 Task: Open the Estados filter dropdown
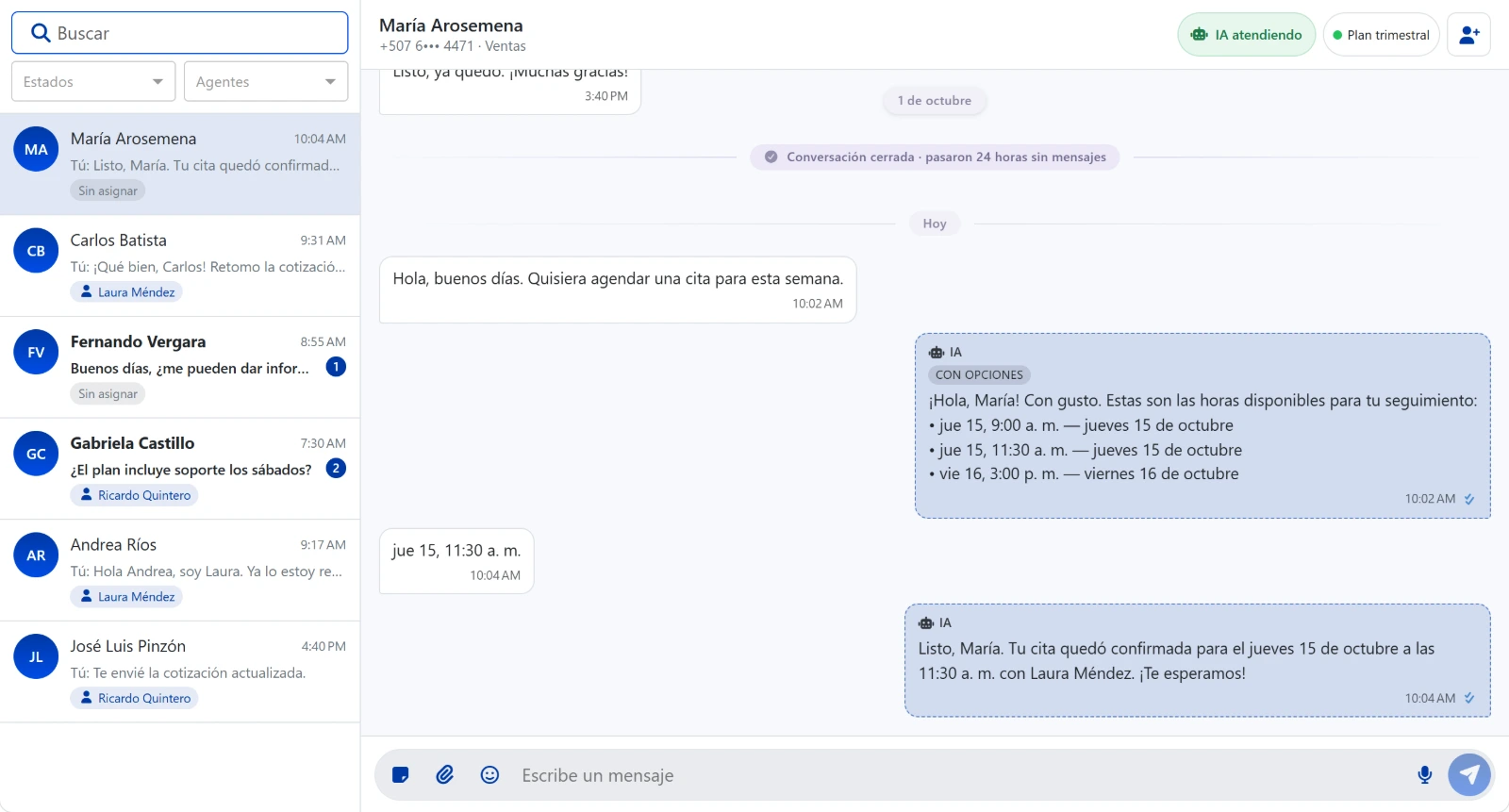[x=93, y=82]
